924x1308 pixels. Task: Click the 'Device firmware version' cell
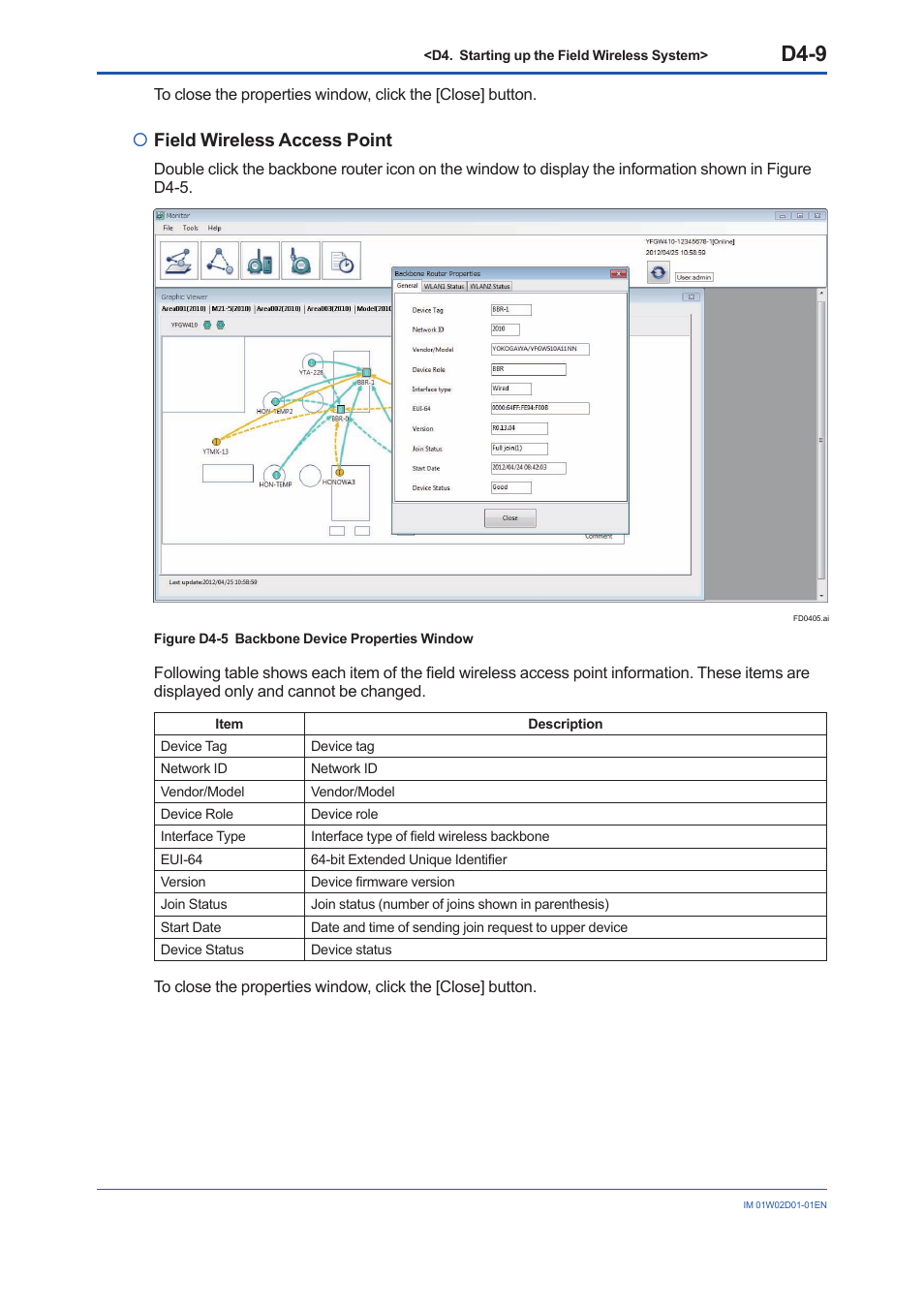click(x=565, y=882)
